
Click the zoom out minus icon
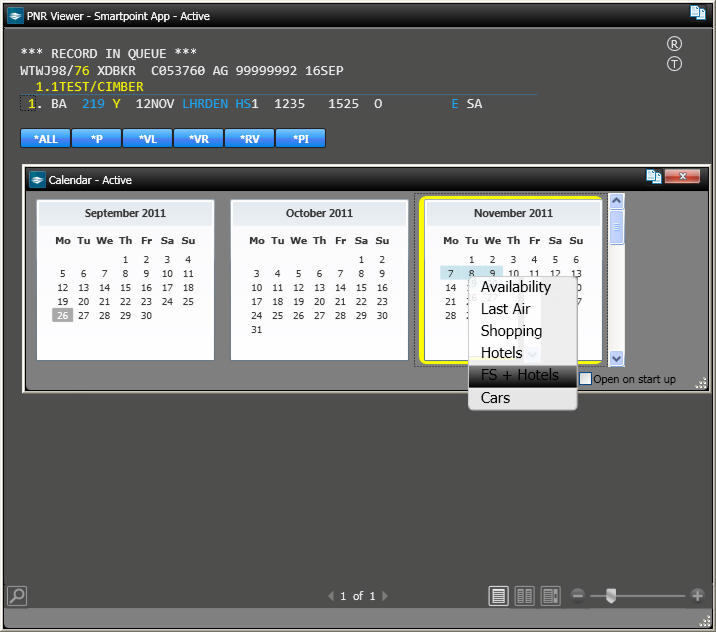coord(578,595)
